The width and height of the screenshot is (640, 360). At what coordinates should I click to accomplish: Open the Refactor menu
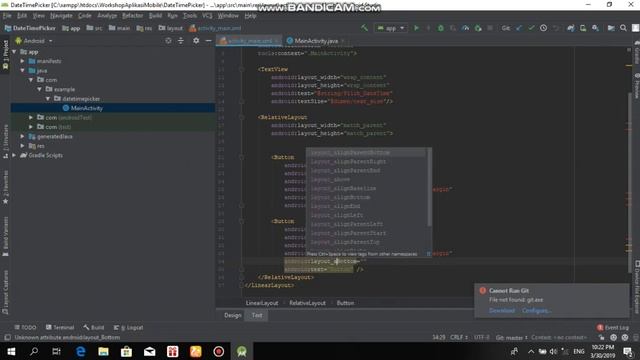[x=133, y=16]
